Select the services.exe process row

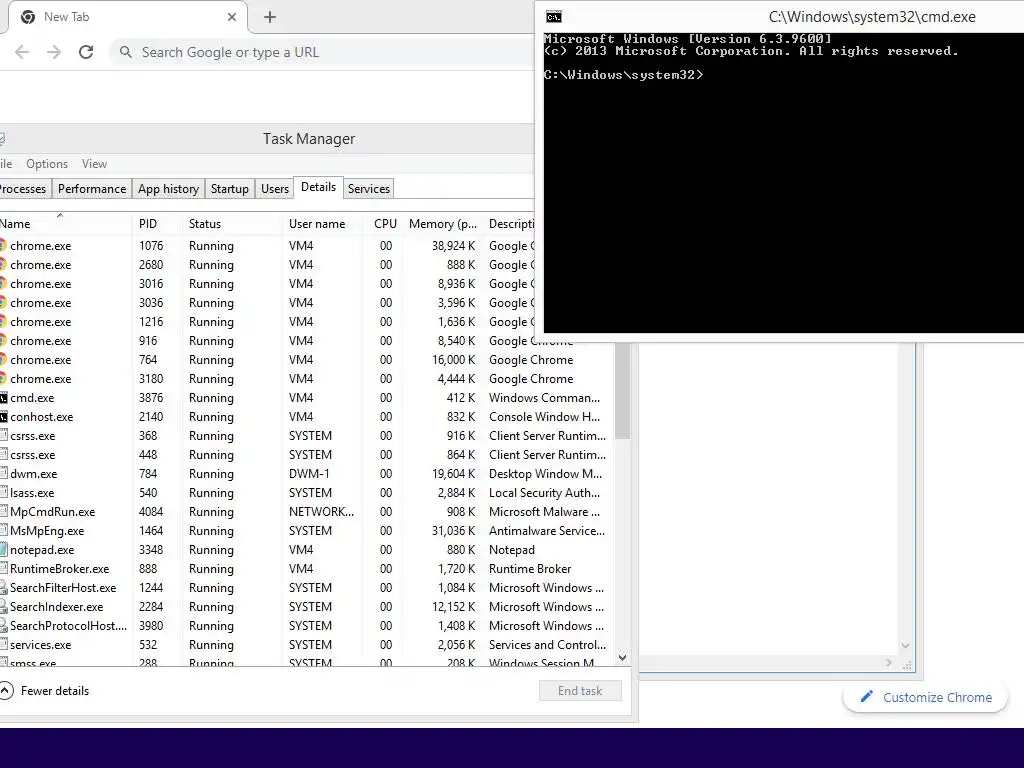tap(307, 645)
